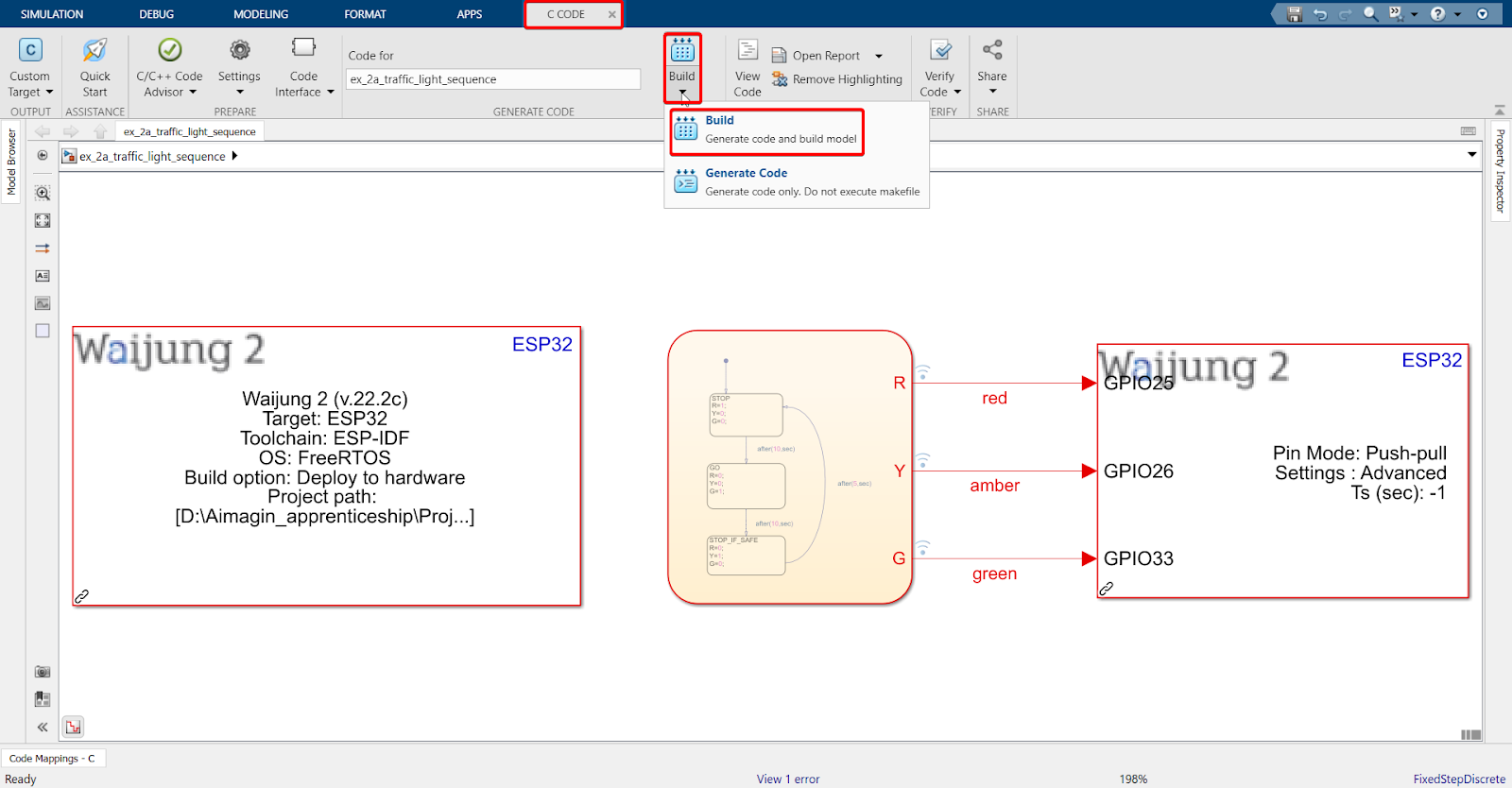1512x788 pixels.
Task: Open the Custom Target menu
Action: [30, 68]
